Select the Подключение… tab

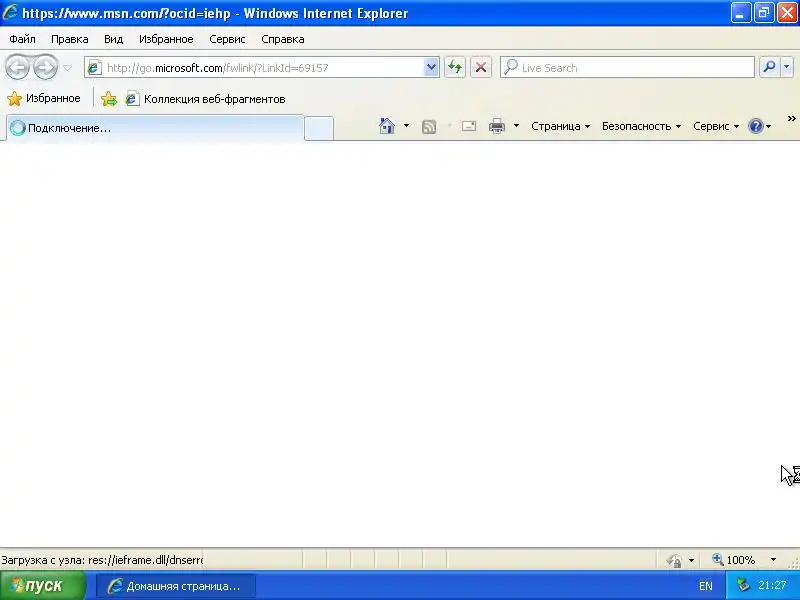pos(155,128)
